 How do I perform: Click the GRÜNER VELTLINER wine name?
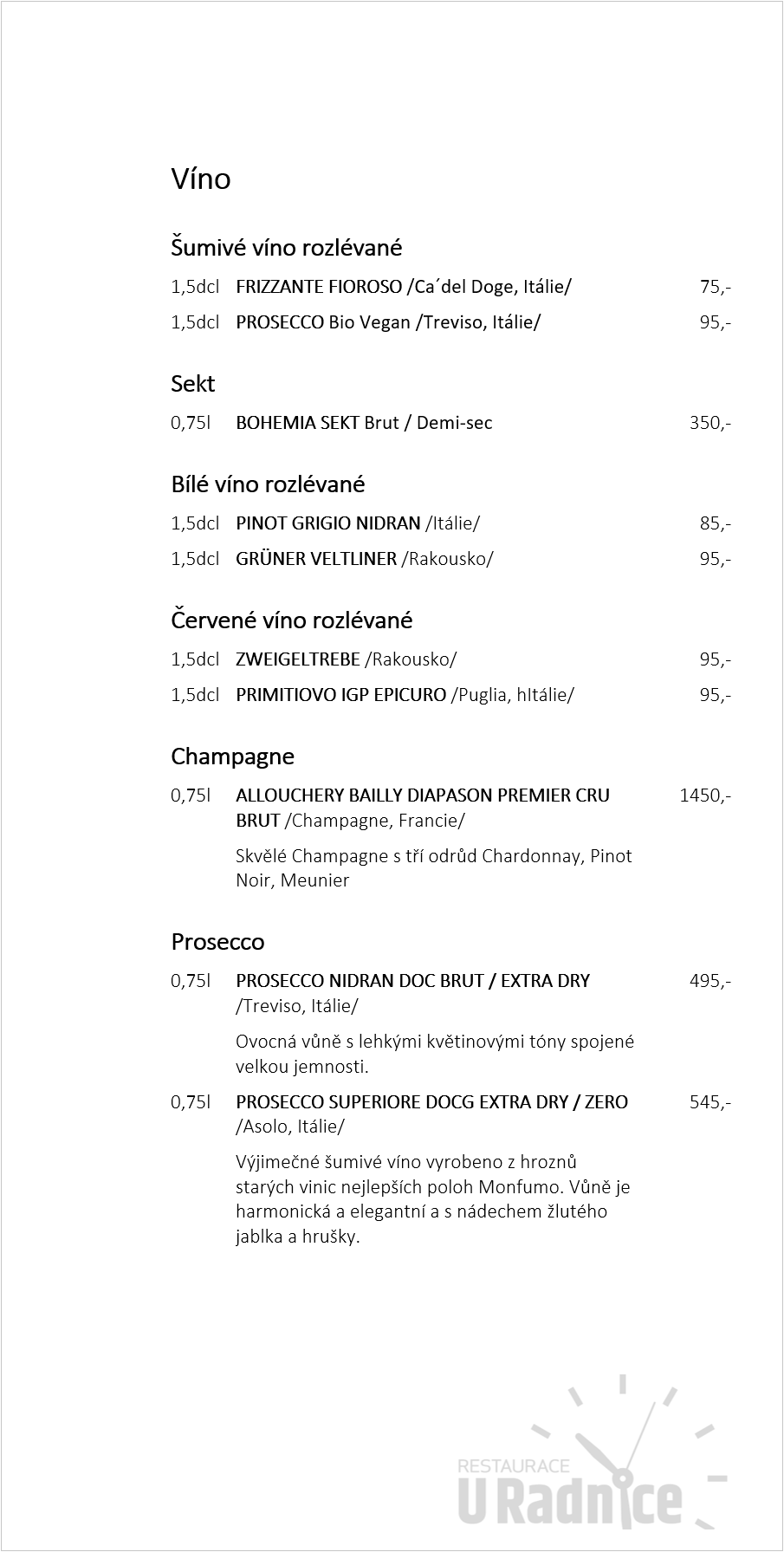pyautogui.click(x=316, y=559)
